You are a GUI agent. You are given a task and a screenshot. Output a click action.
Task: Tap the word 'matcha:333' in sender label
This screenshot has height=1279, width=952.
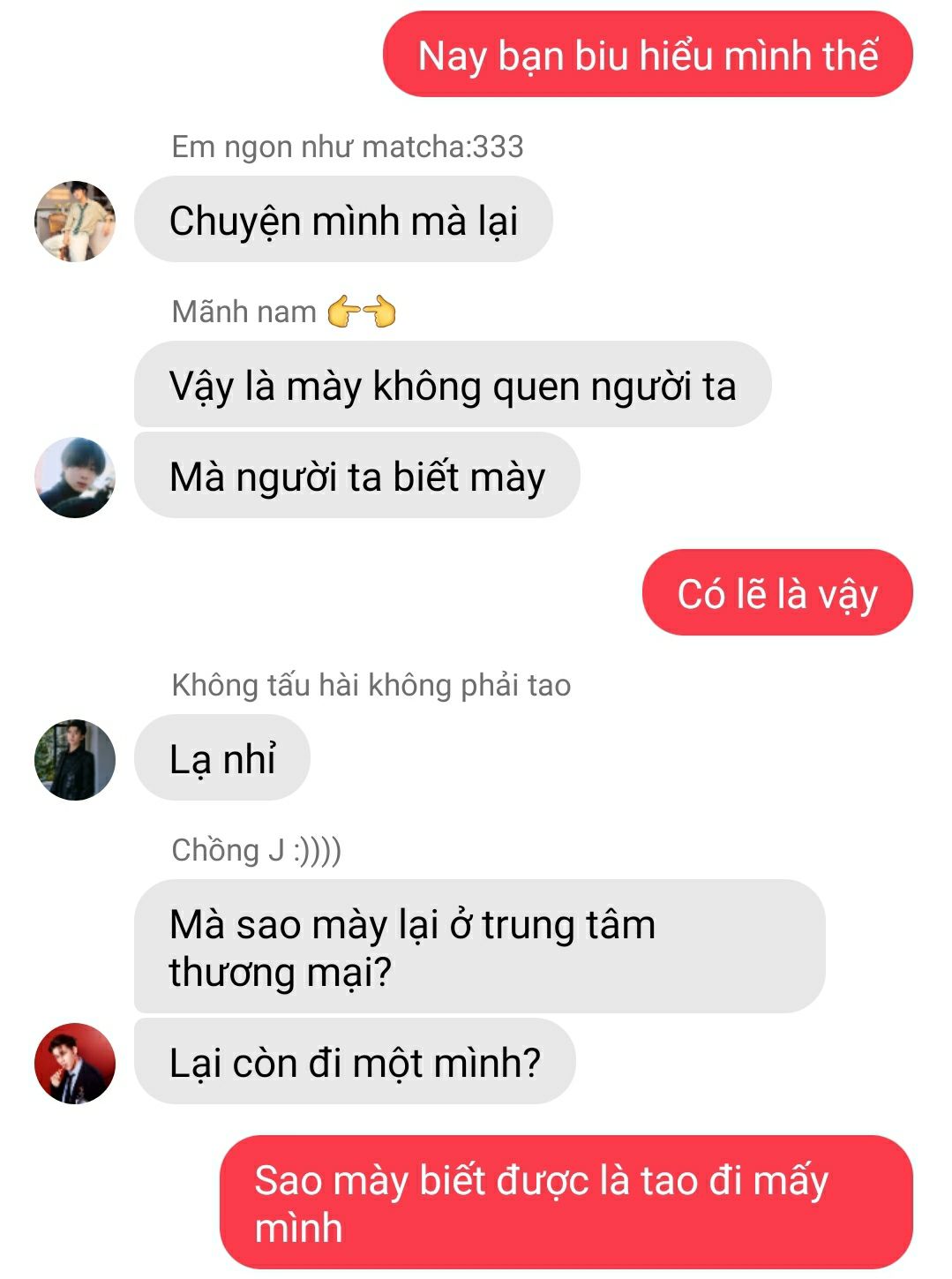tap(443, 147)
